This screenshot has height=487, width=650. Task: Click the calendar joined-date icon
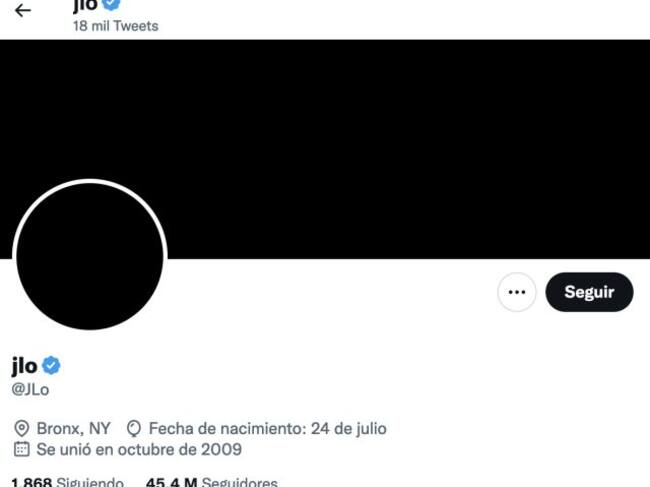(22, 449)
